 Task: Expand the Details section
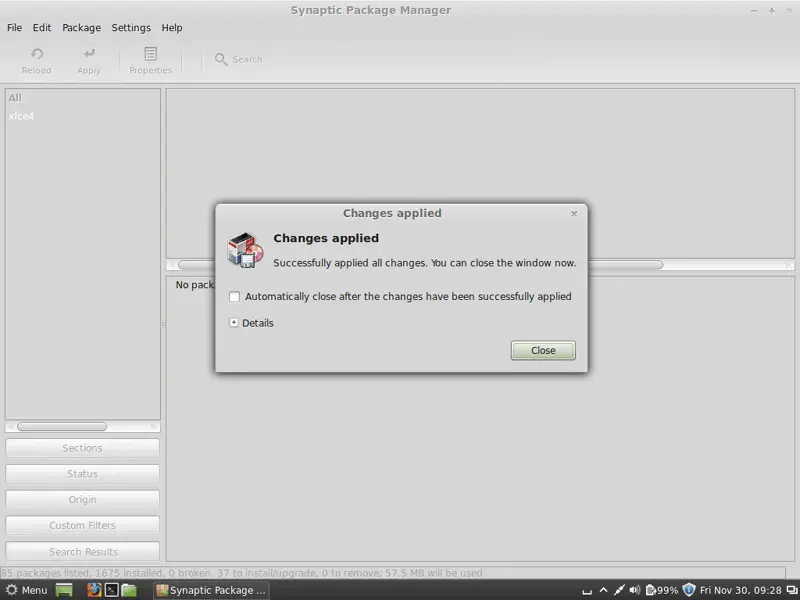(234, 322)
